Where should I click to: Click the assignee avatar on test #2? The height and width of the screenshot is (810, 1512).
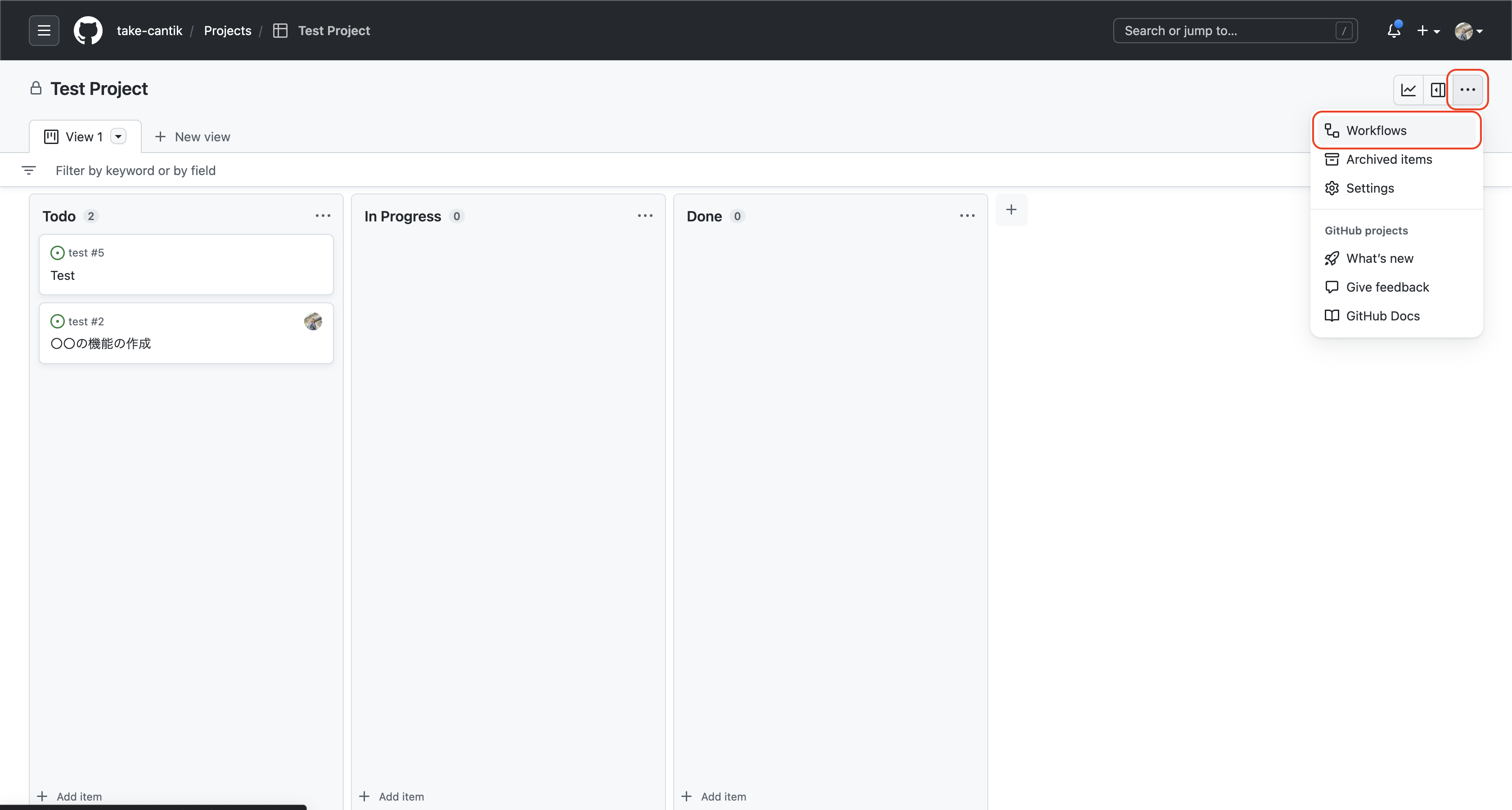pyautogui.click(x=313, y=321)
